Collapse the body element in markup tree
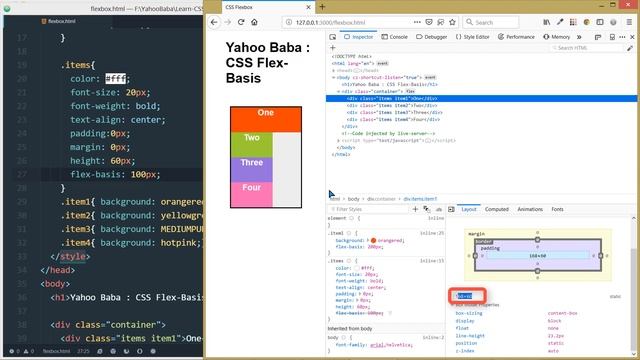The image size is (640, 360). (333, 78)
